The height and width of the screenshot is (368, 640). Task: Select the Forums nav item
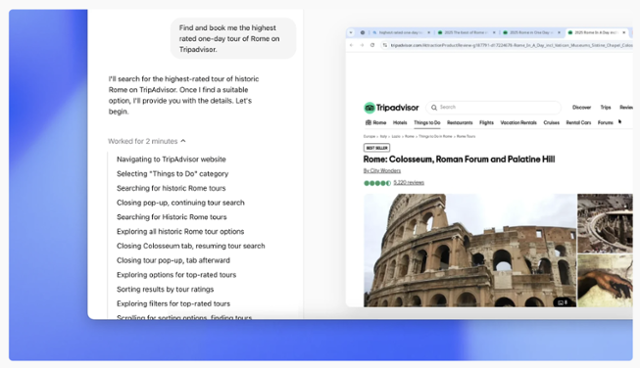point(605,122)
